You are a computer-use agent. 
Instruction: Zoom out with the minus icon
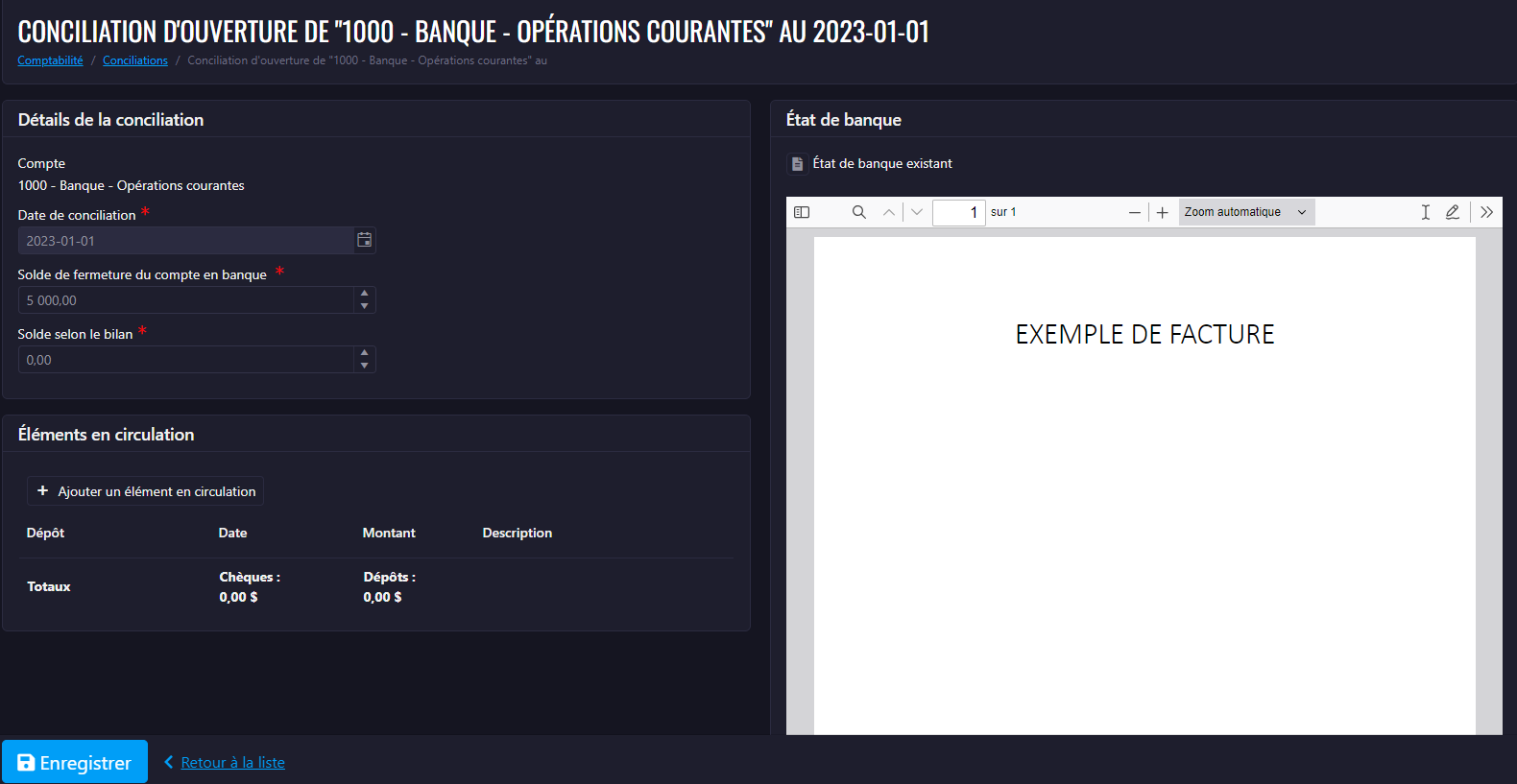(x=1135, y=212)
